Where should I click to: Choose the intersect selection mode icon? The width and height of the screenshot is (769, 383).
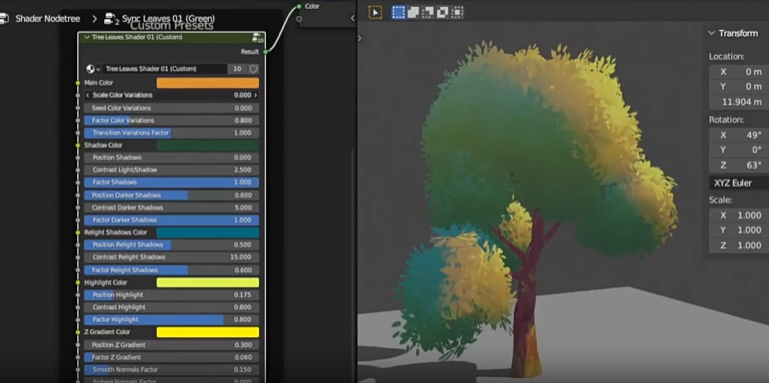coord(457,12)
